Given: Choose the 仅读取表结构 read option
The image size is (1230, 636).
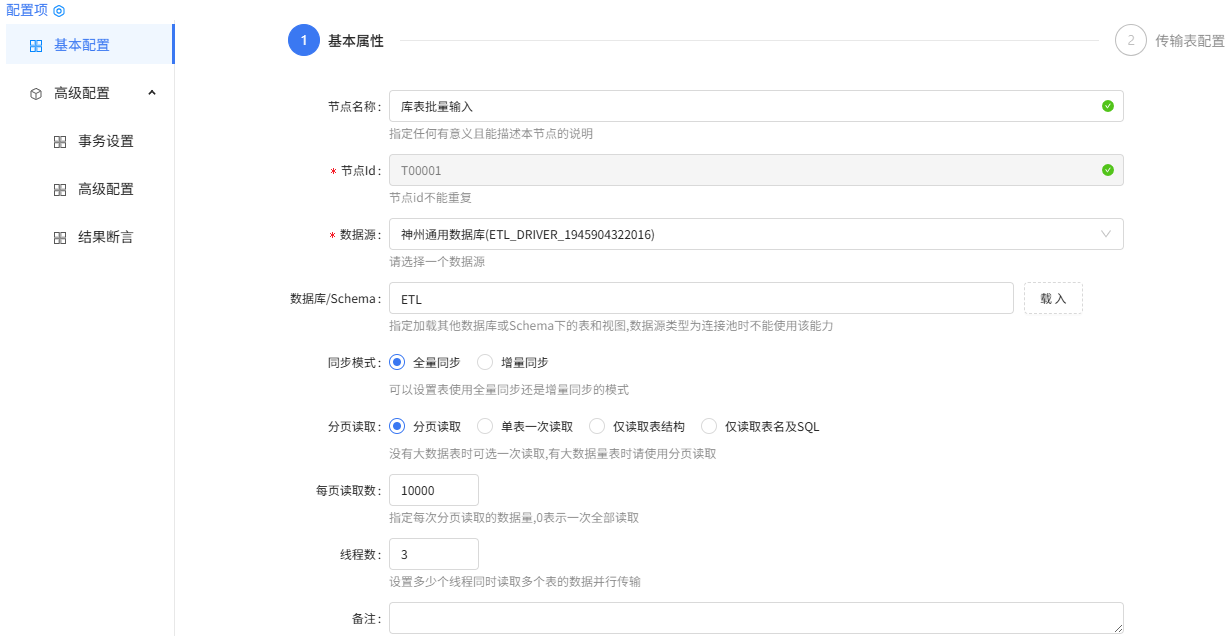Looking at the screenshot, I should coord(598,426).
